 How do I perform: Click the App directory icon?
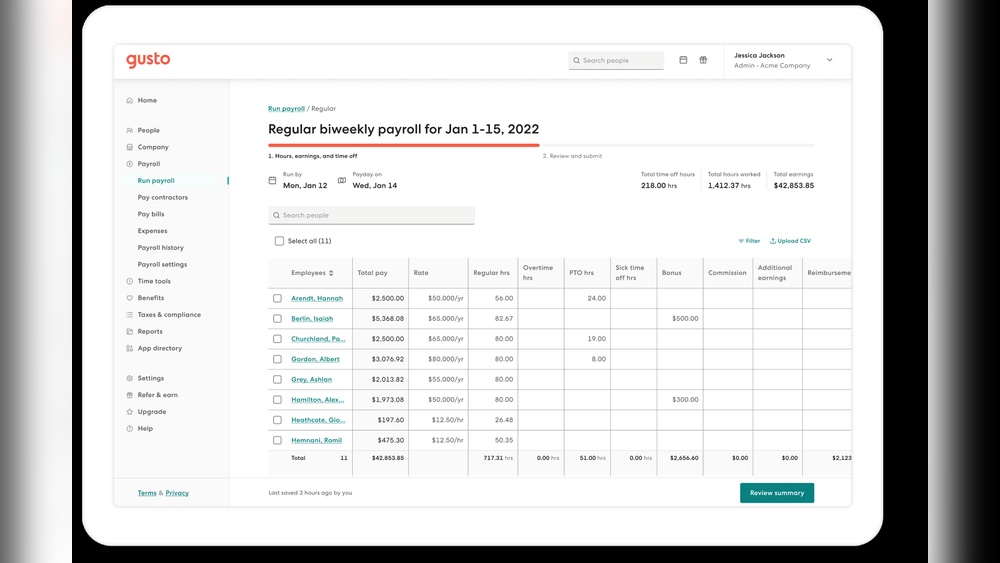pos(129,348)
